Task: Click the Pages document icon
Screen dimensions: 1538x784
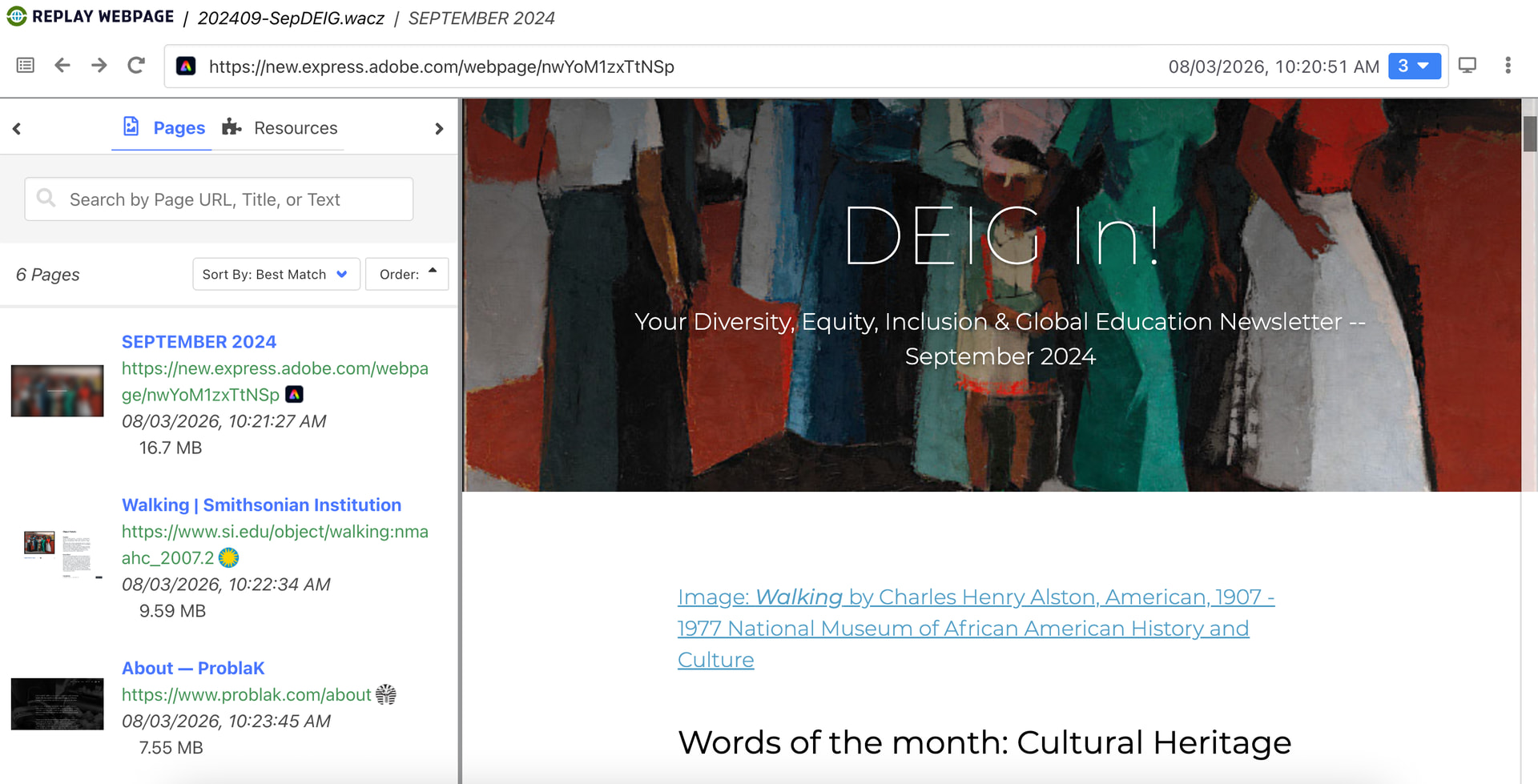Action: [131, 127]
